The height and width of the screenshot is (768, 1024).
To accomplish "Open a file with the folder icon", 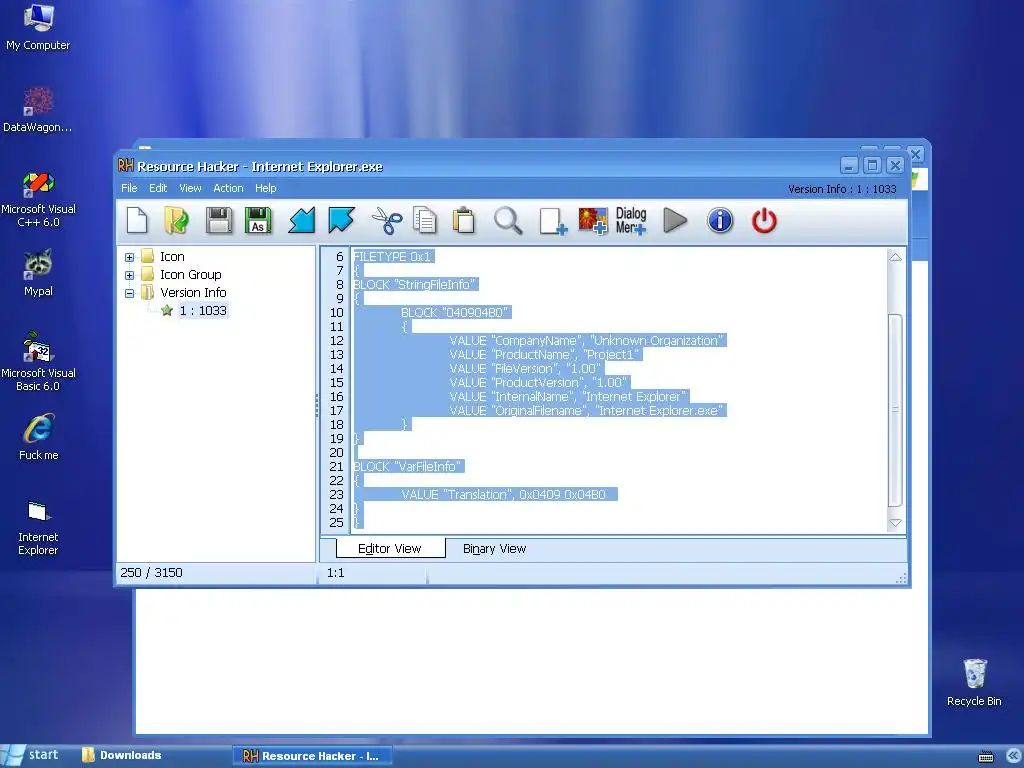I will tap(176, 220).
